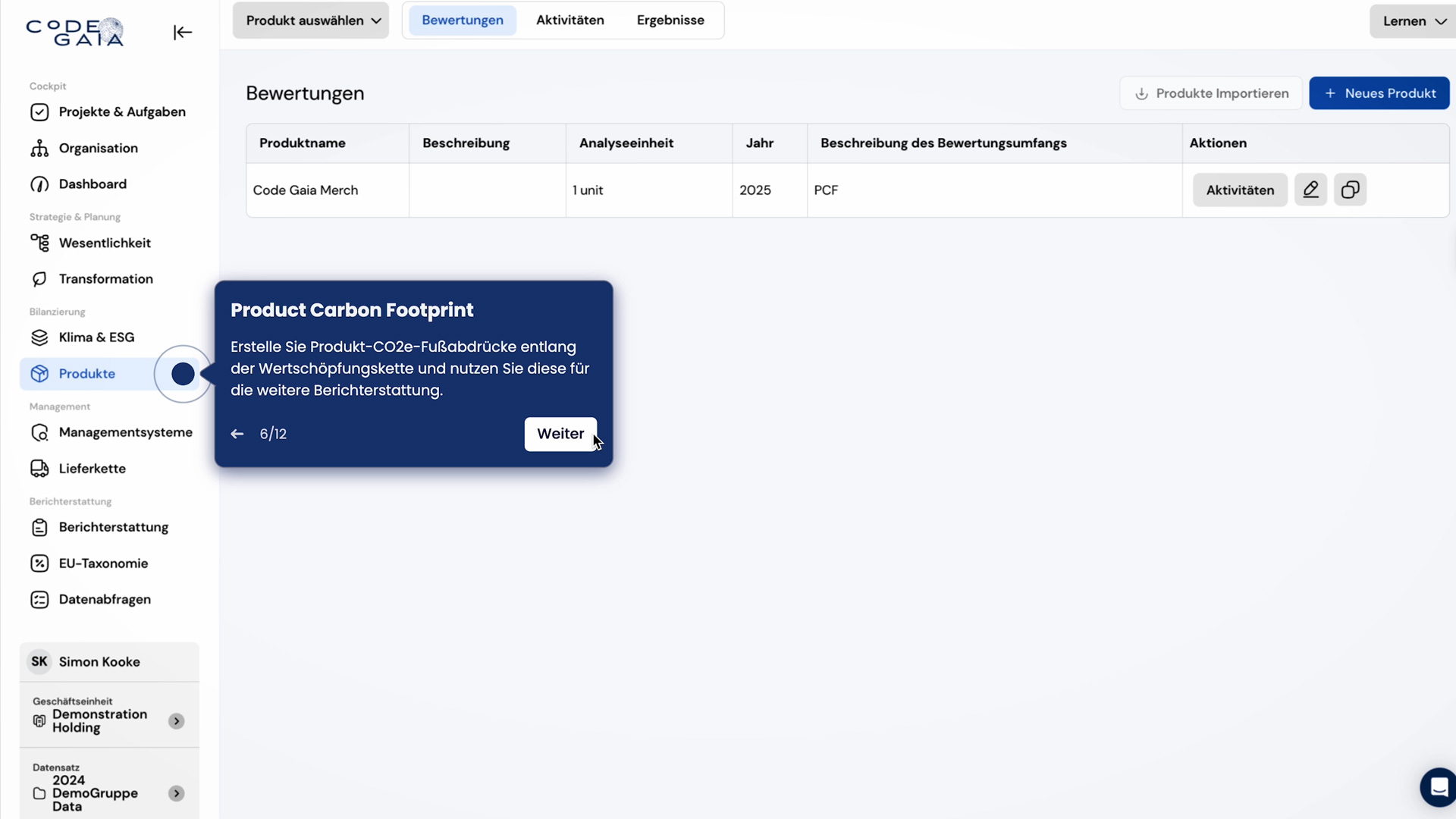Go to Berichterstattung page
The height and width of the screenshot is (819, 1456).
tap(109, 527)
